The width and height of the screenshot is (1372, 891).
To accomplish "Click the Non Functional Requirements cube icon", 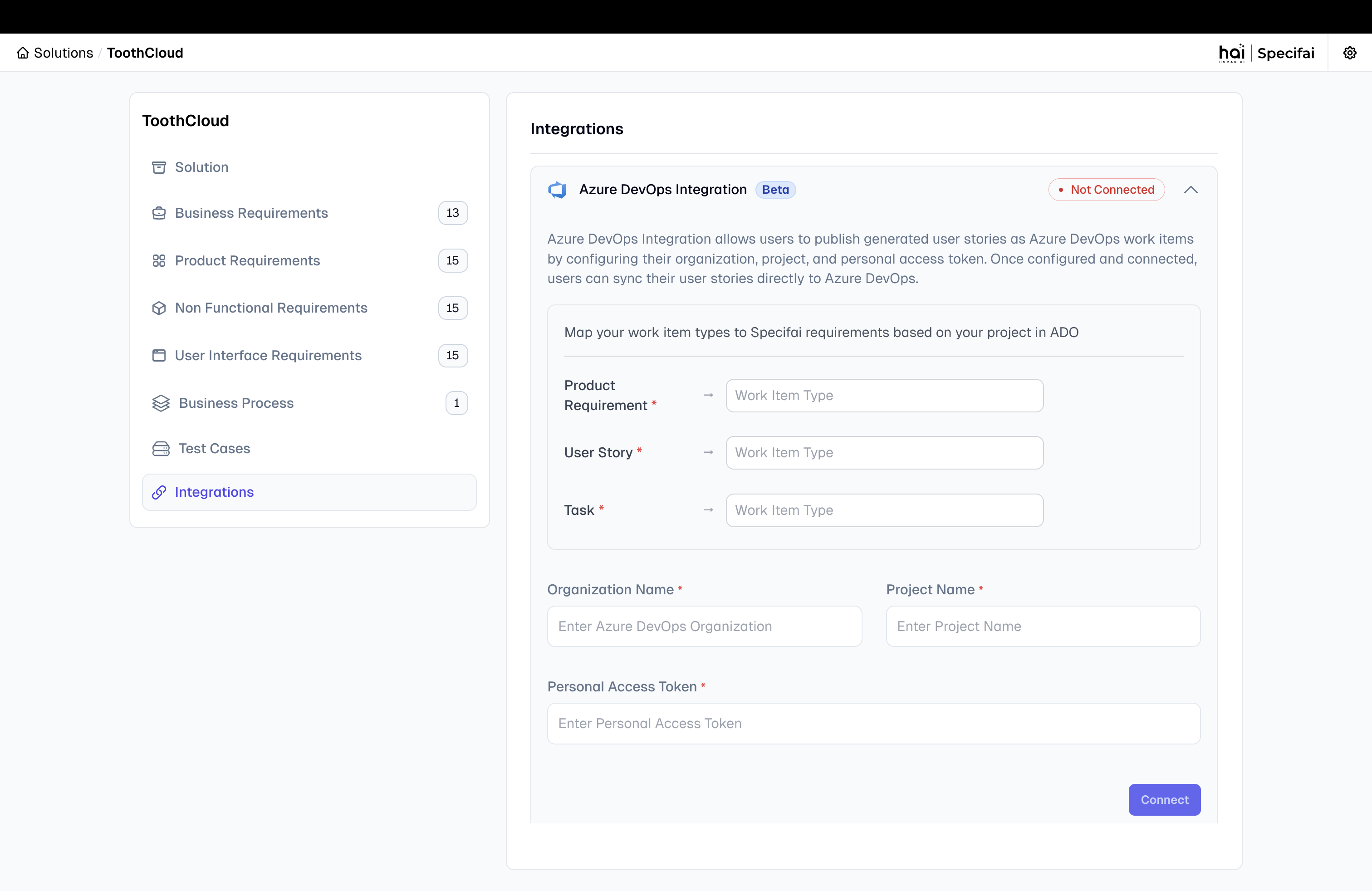I will (158, 308).
